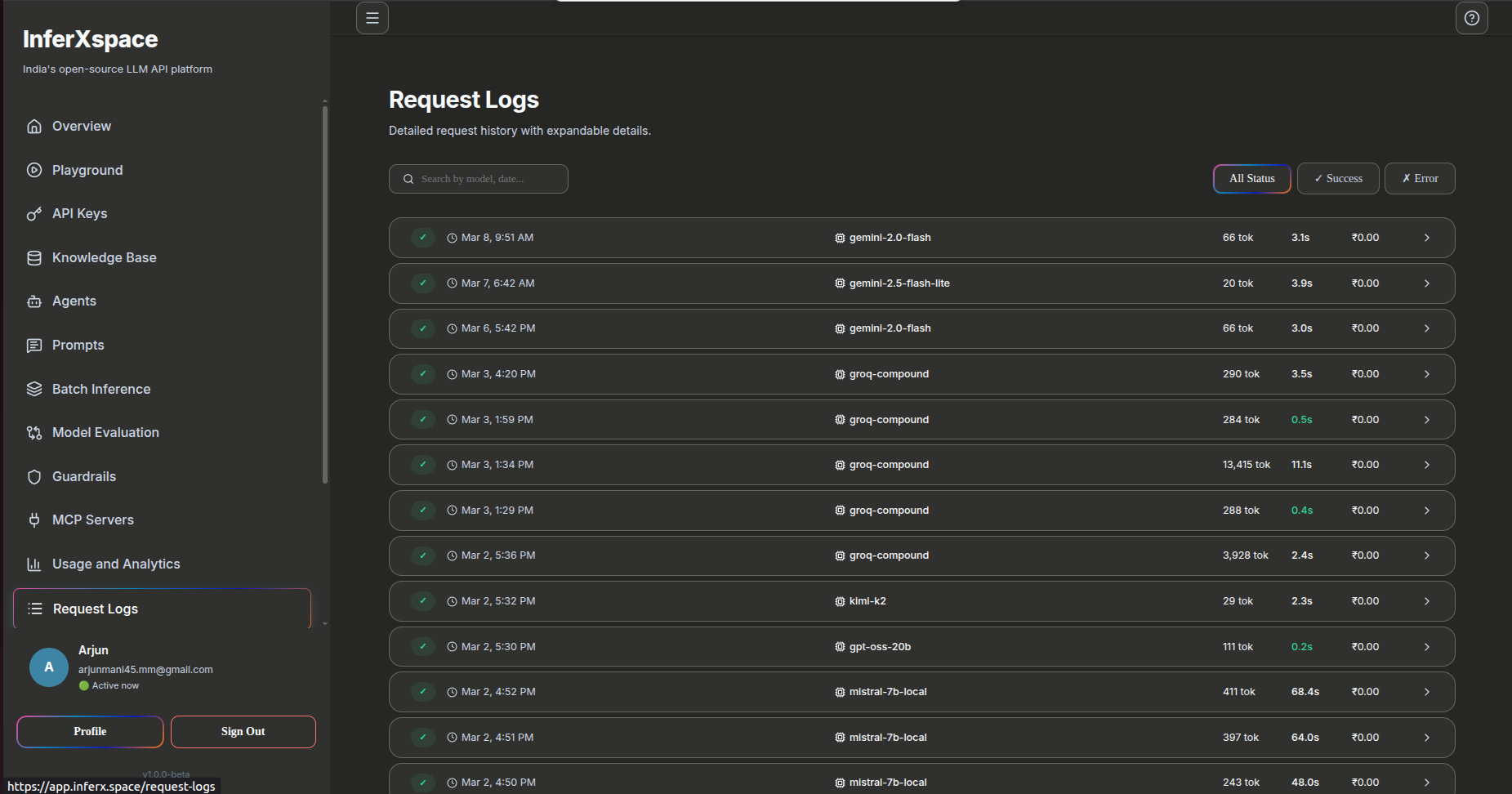Click the Agents robot icon

coord(34,301)
